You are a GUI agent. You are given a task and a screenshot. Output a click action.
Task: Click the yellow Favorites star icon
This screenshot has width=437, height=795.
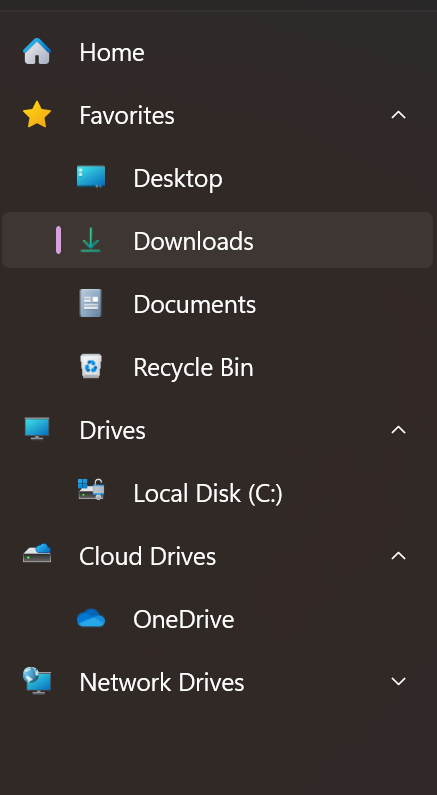click(37, 115)
